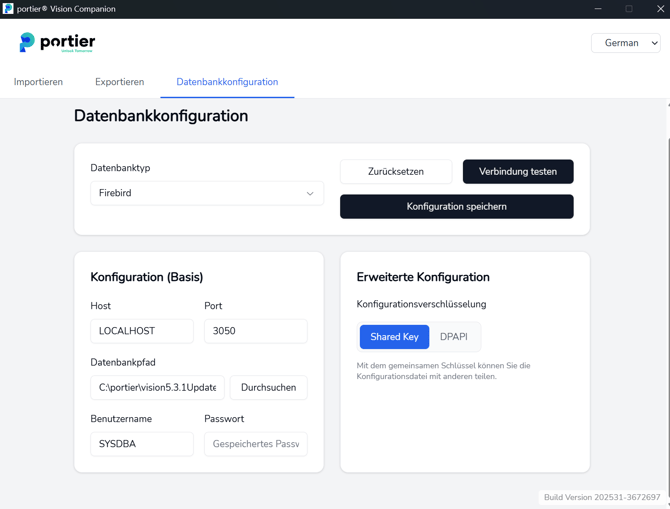The width and height of the screenshot is (670, 509).
Task: Select Shared Key encryption option
Action: [x=394, y=337]
